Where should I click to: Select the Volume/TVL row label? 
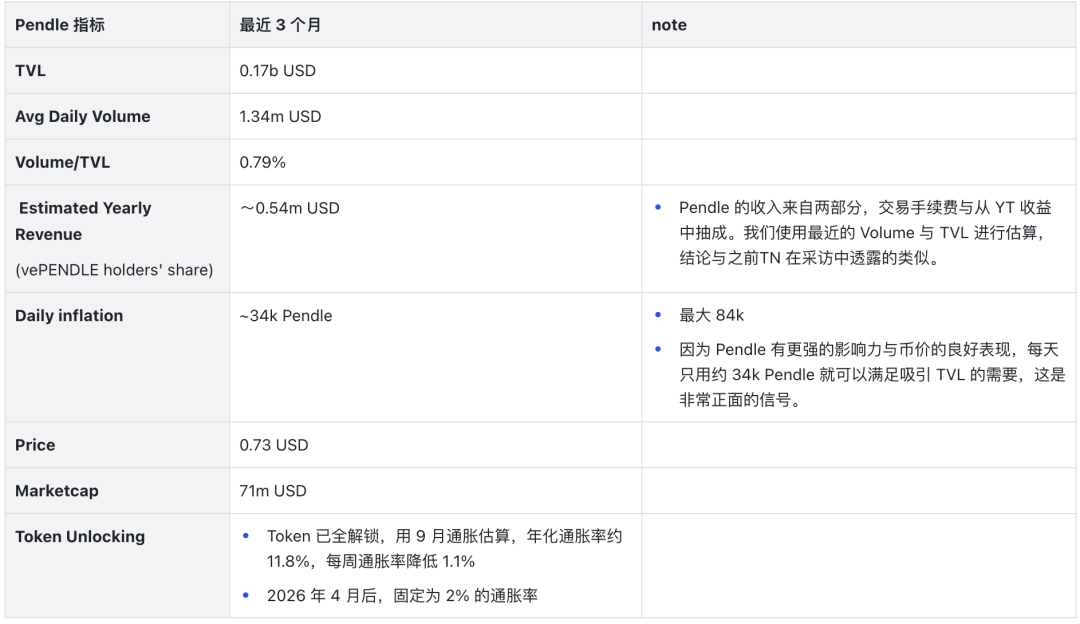63,162
